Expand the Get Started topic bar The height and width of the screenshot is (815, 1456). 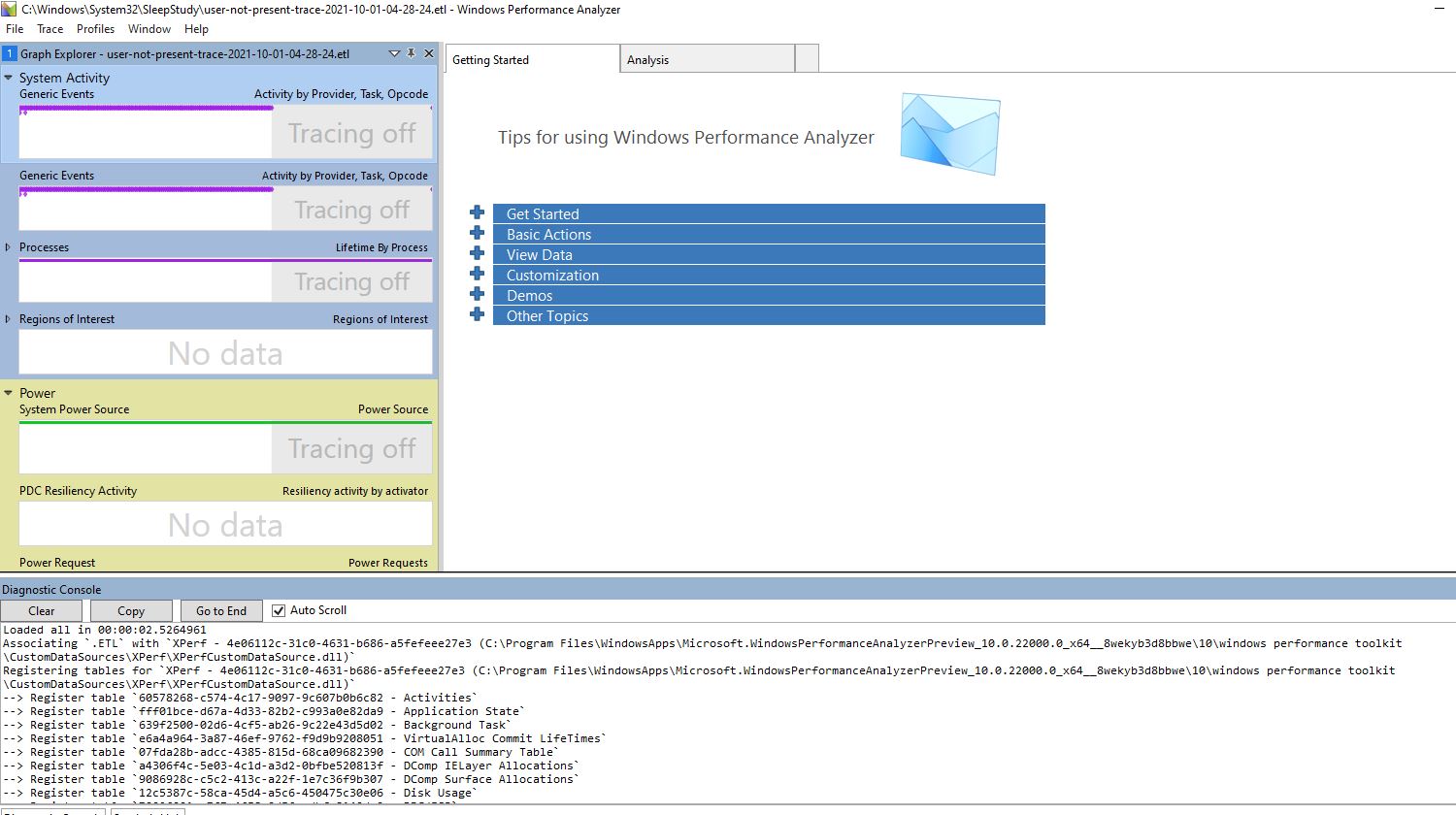[769, 213]
